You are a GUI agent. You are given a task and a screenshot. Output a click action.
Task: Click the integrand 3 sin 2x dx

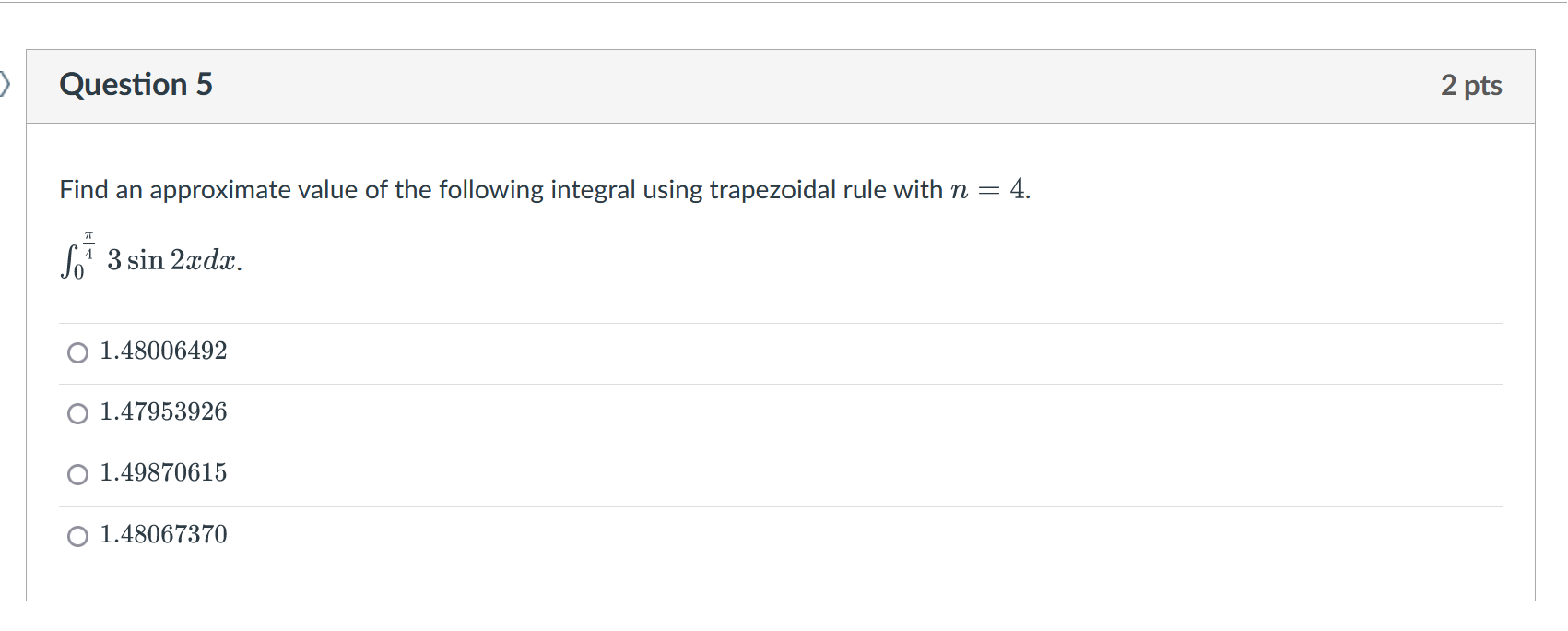[x=173, y=261]
